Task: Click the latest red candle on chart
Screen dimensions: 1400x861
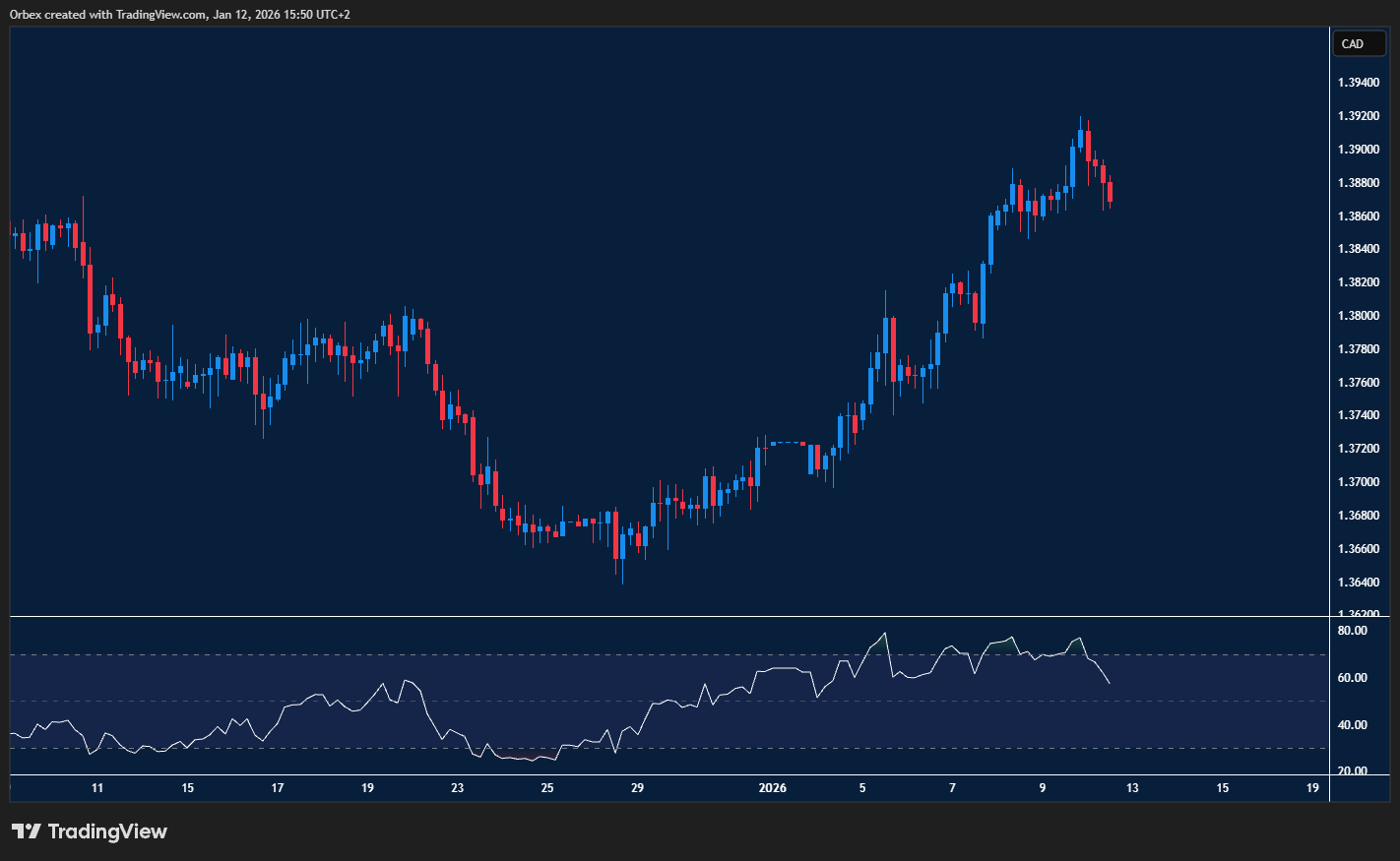Action: point(1110,192)
